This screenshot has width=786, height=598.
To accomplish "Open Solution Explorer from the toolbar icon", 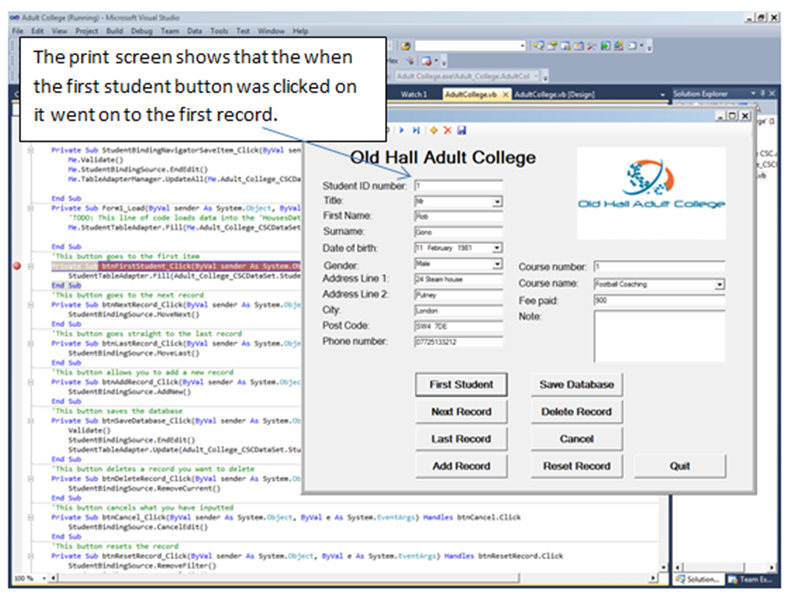I will (x=539, y=46).
